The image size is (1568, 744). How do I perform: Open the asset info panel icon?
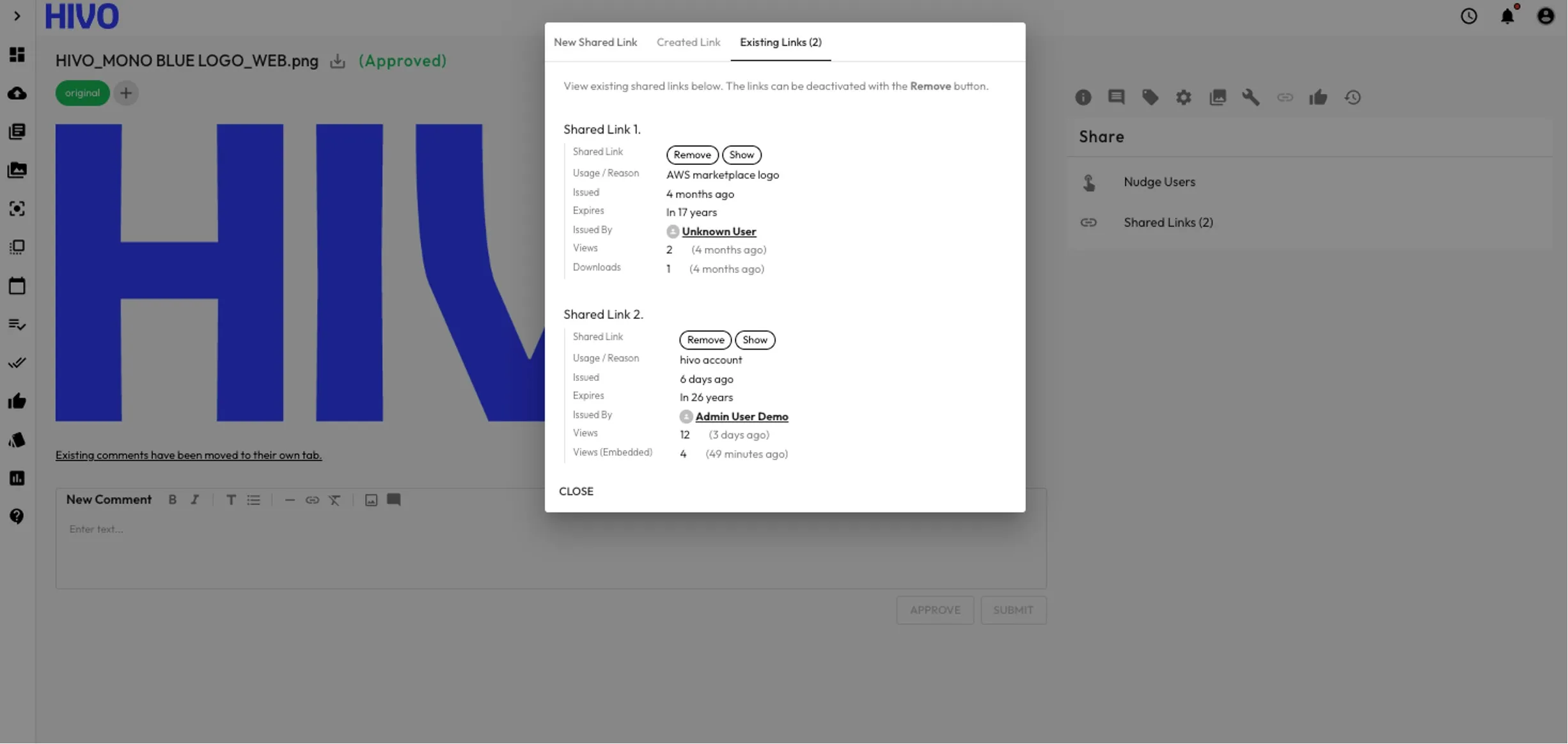1083,97
